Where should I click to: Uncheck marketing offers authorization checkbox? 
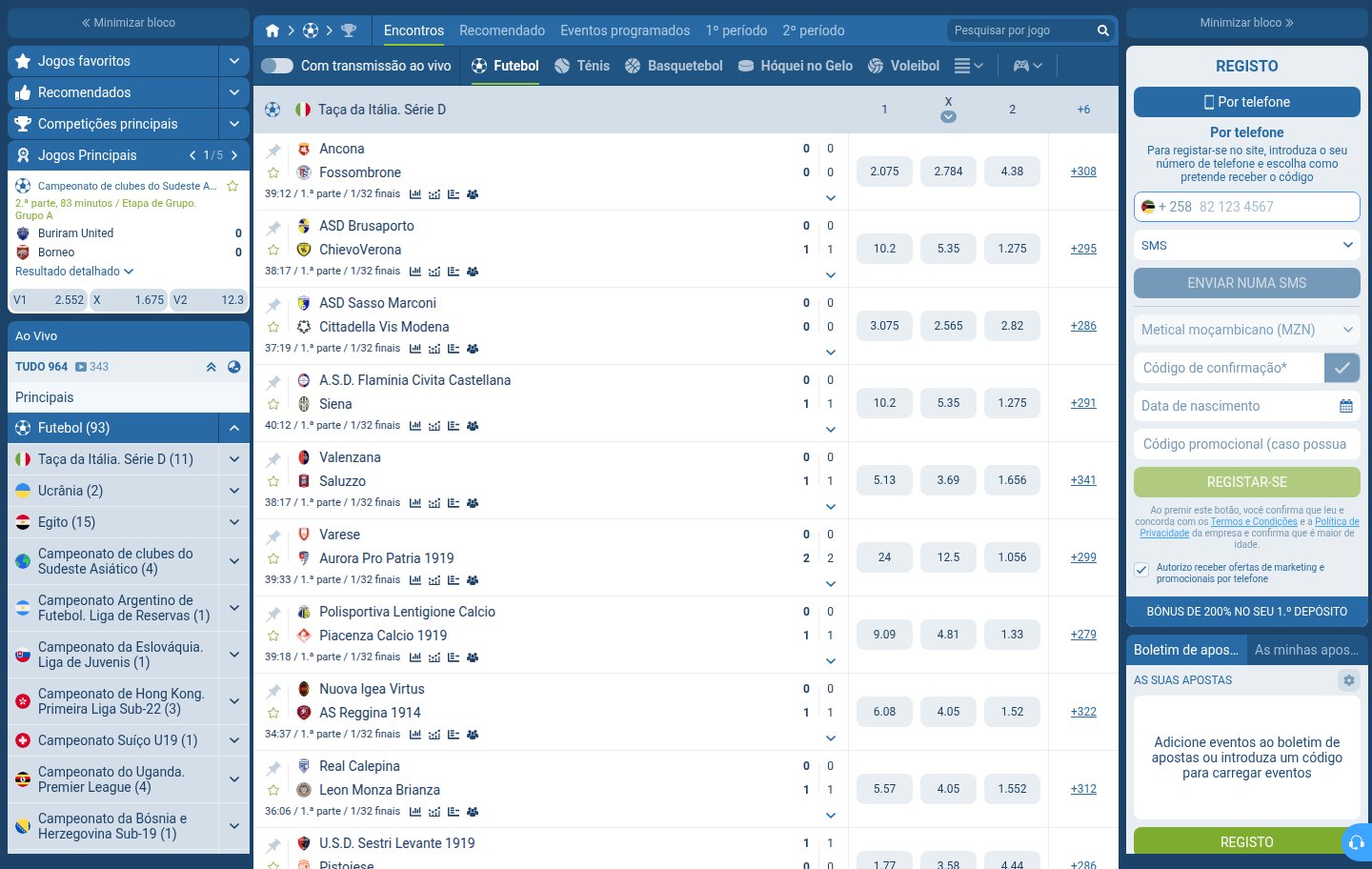pyautogui.click(x=1141, y=570)
